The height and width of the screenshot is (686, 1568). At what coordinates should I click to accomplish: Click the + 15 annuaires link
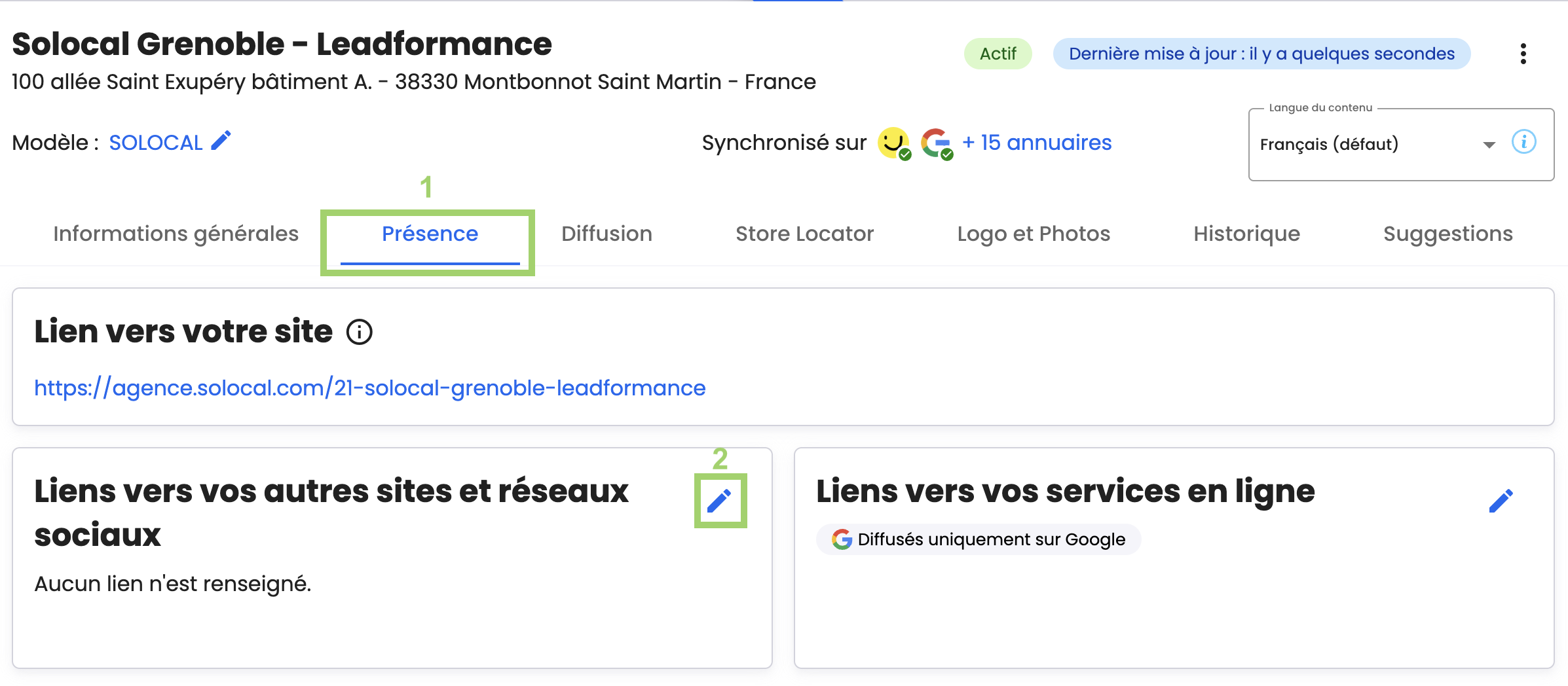pyautogui.click(x=1036, y=143)
